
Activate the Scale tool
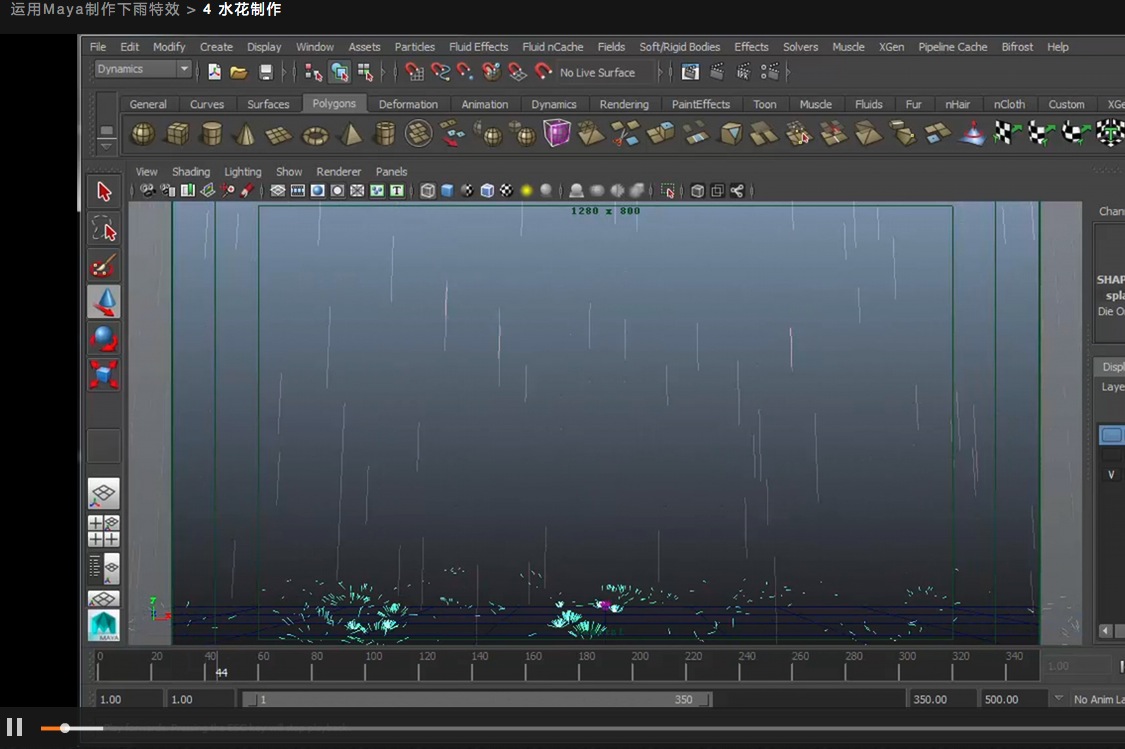pyautogui.click(x=104, y=374)
